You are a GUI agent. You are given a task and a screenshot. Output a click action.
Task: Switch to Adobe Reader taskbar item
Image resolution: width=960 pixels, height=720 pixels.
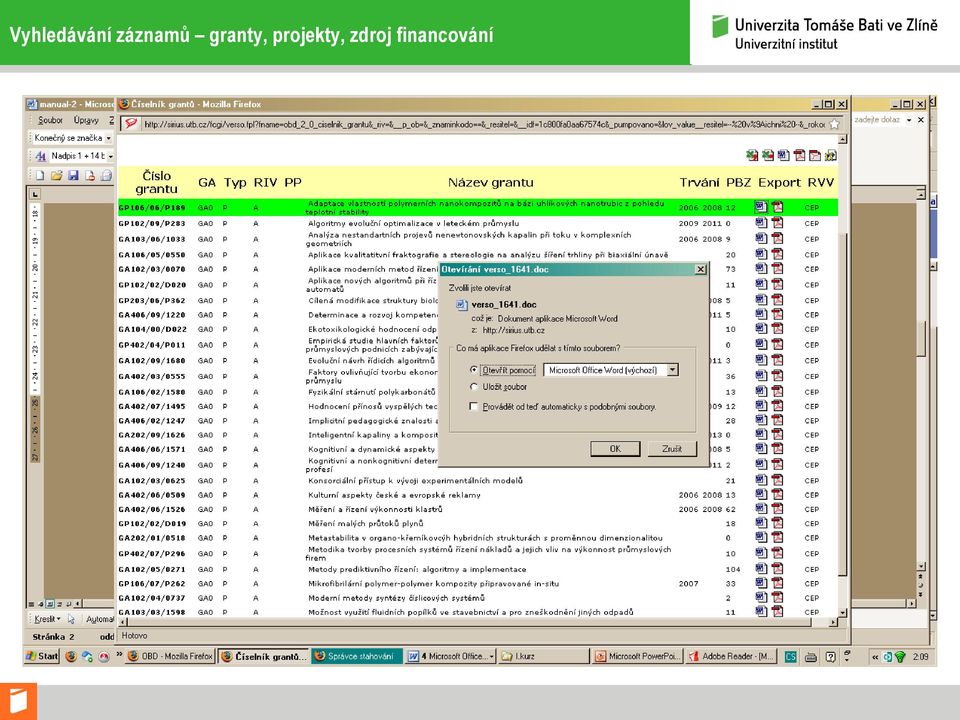click(x=731, y=656)
